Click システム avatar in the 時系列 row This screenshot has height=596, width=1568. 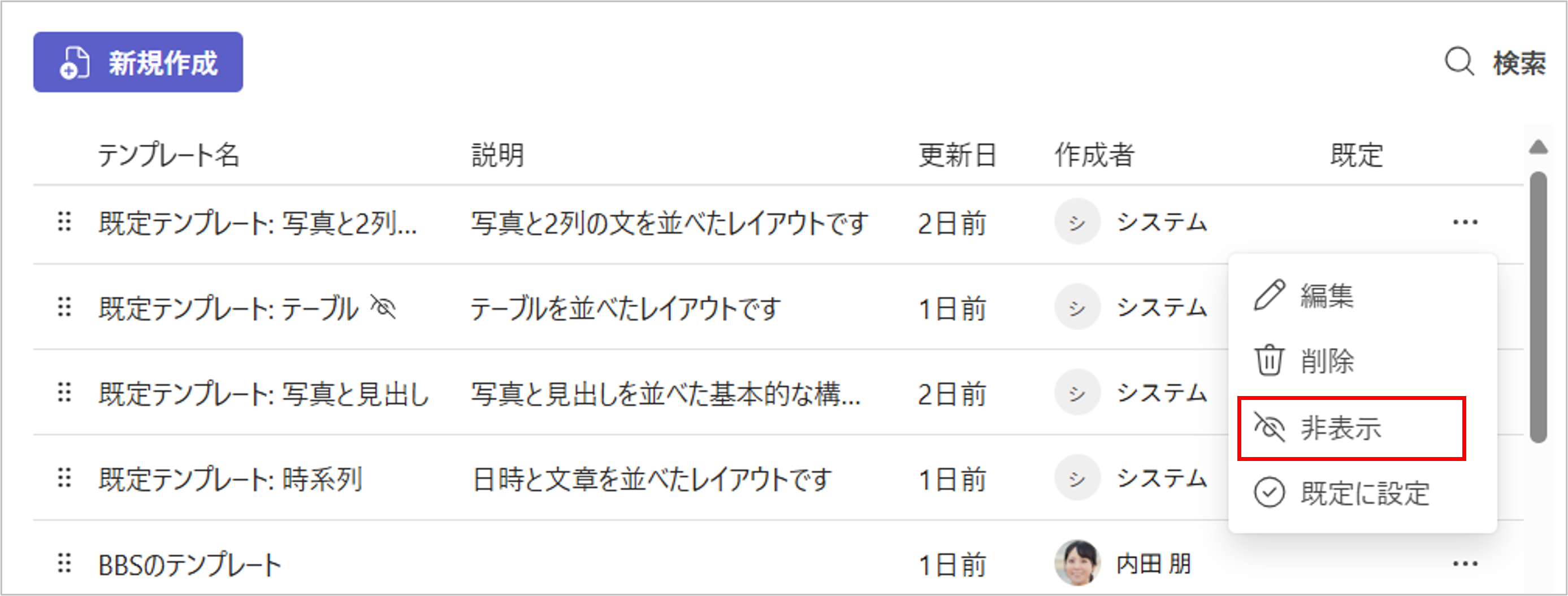pyautogui.click(x=1077, y=478)
